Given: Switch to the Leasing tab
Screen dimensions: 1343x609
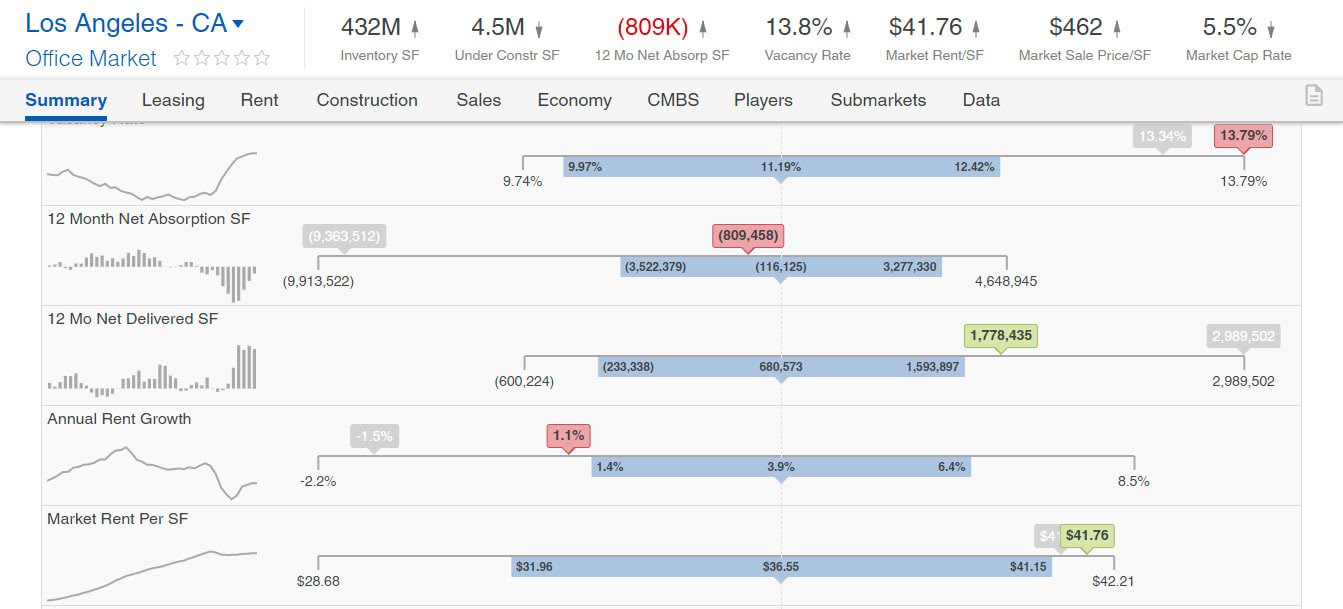Looking at the screenshot, I should pyautogui.click(x=173, y=100).
